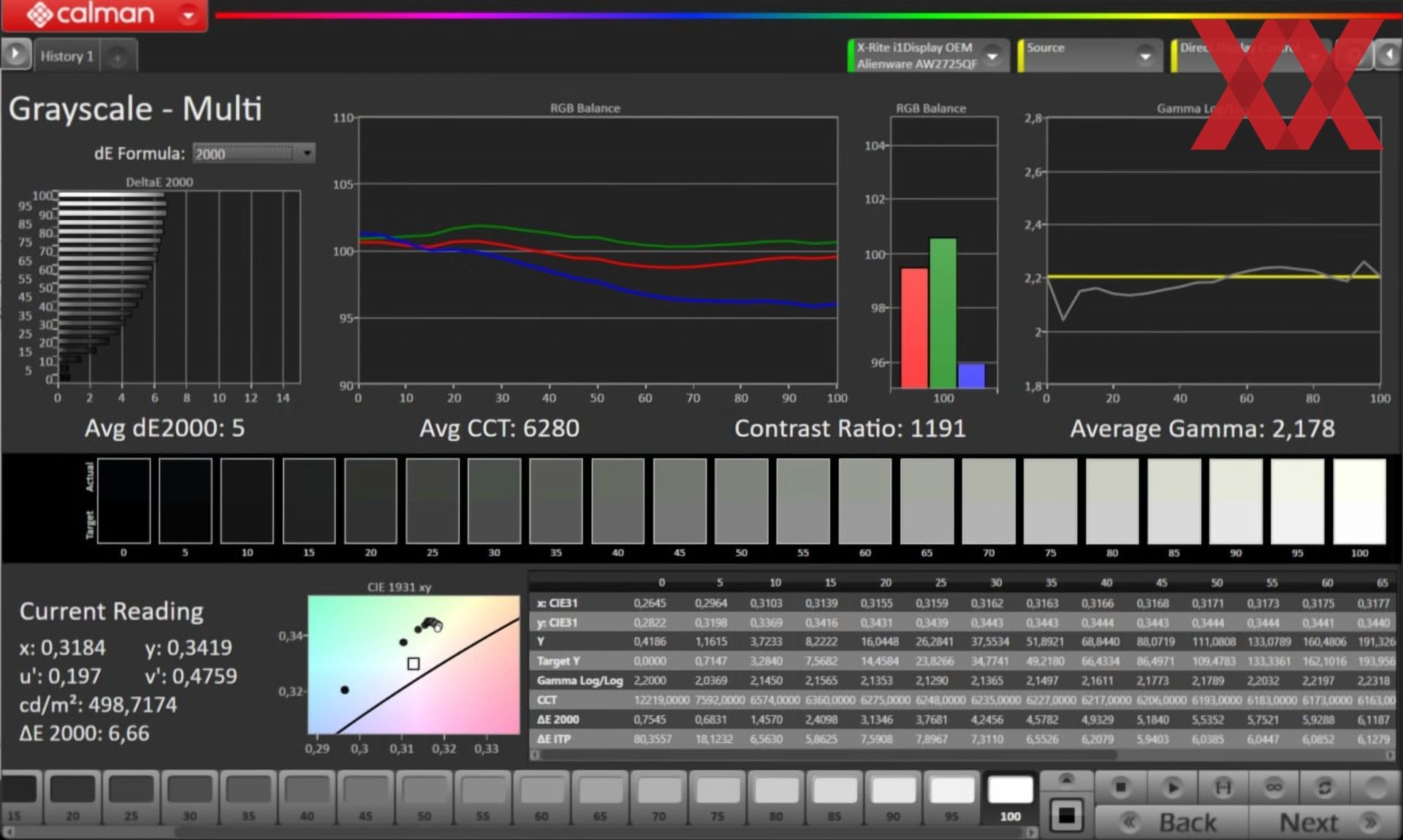Select the 15 percent gray level button

(20, 798)
